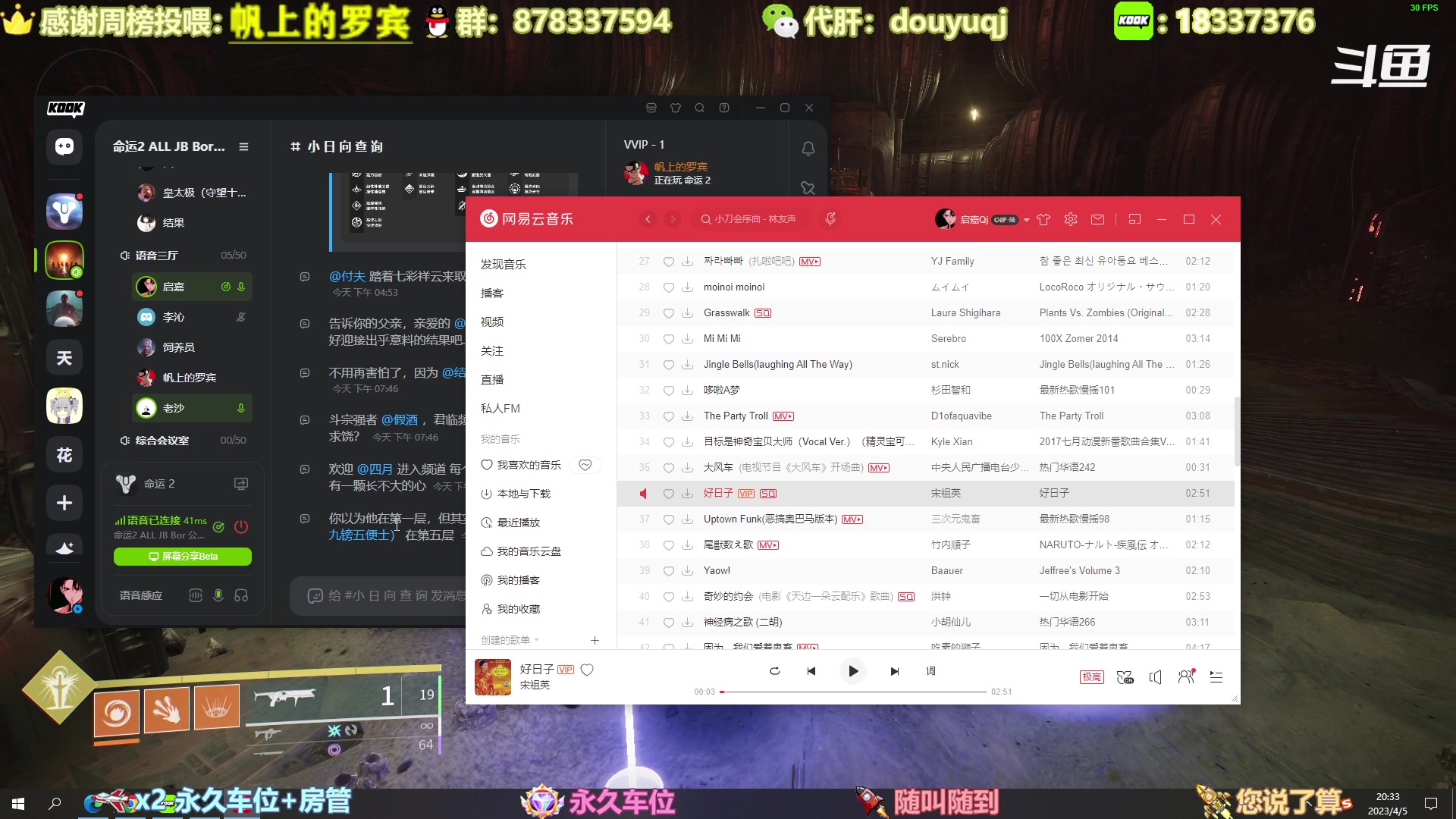Start heartbeat mode beside 我喜欢的音乐

[585, 465]
